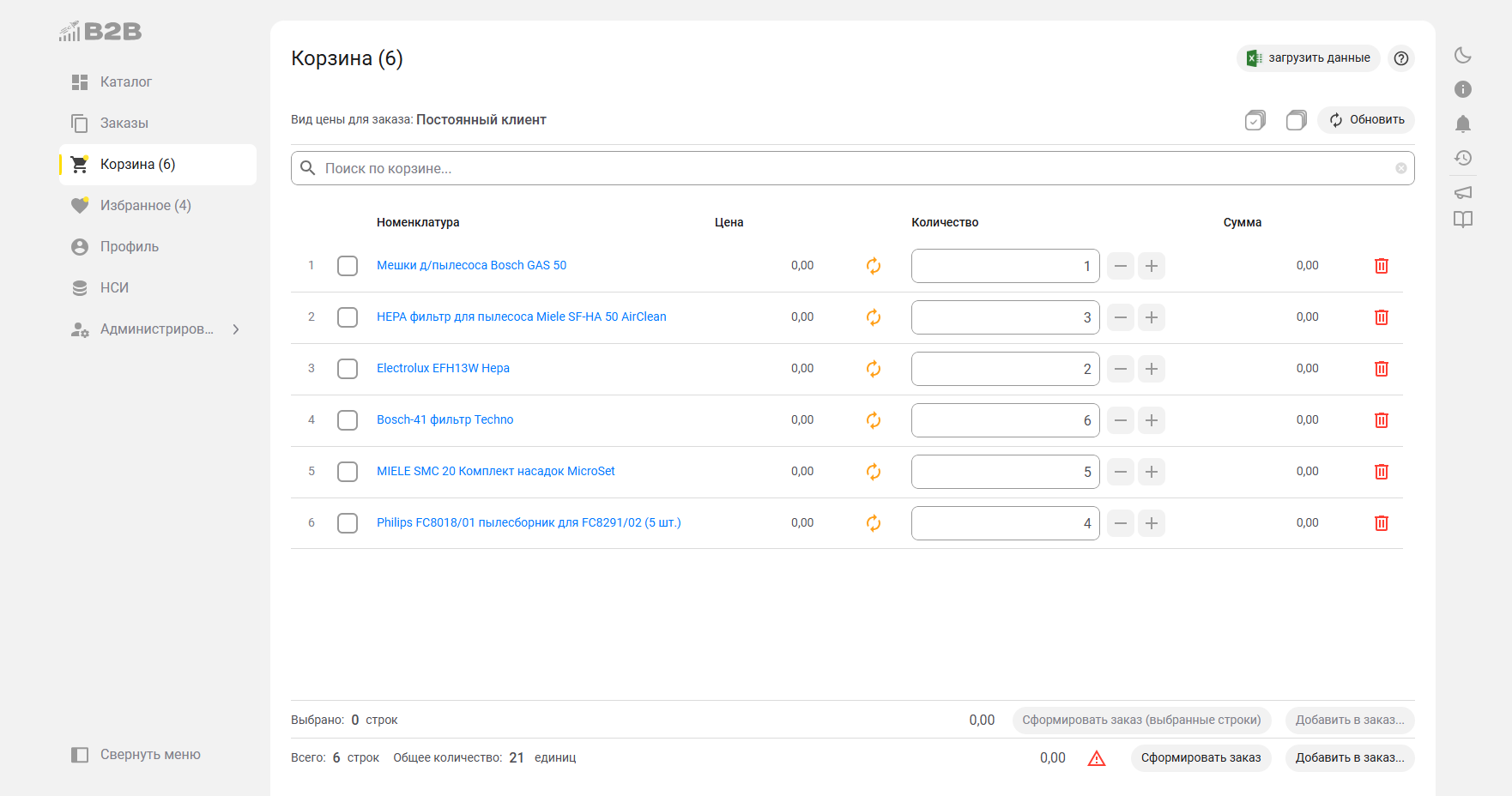Refresh price for MIELE SMC 20 Комплект

874,472
